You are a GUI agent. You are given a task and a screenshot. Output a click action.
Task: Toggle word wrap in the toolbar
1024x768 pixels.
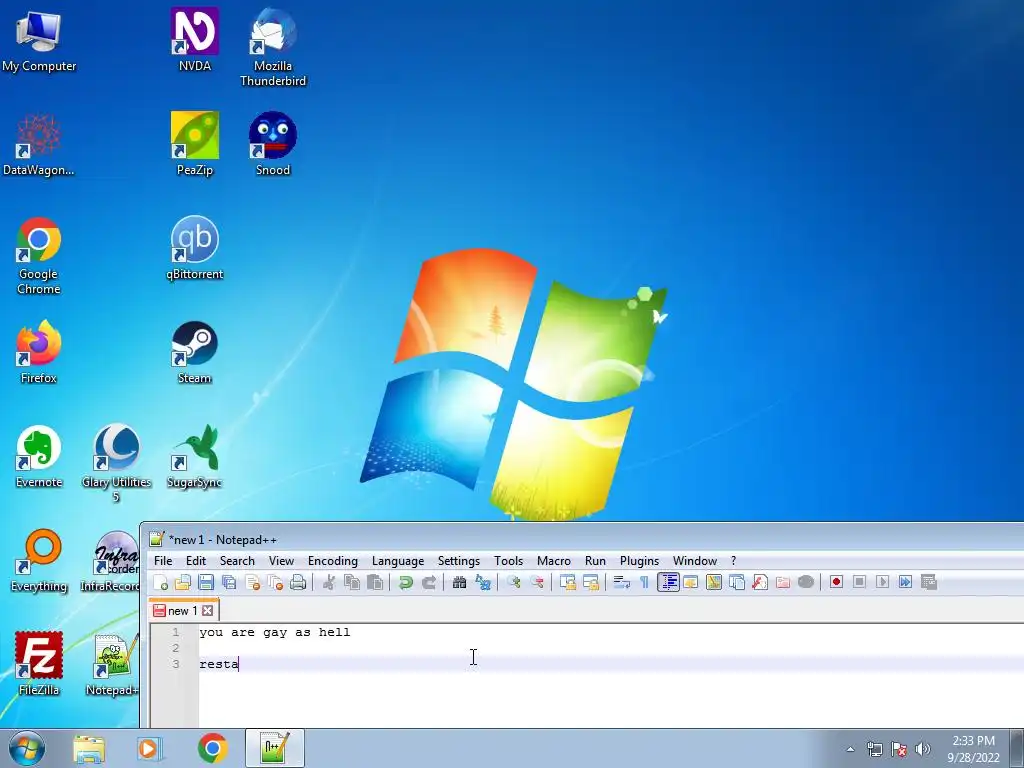622,582
